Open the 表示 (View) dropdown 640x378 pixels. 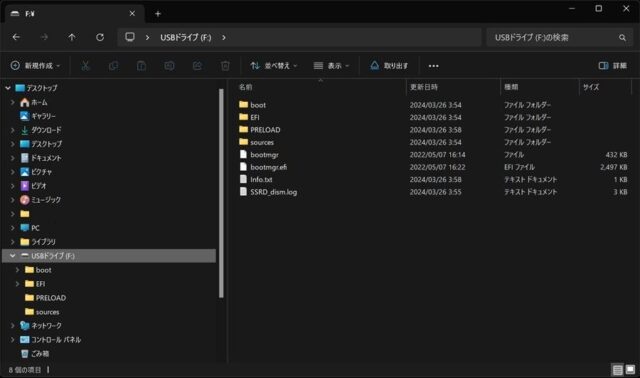[331, 66]
